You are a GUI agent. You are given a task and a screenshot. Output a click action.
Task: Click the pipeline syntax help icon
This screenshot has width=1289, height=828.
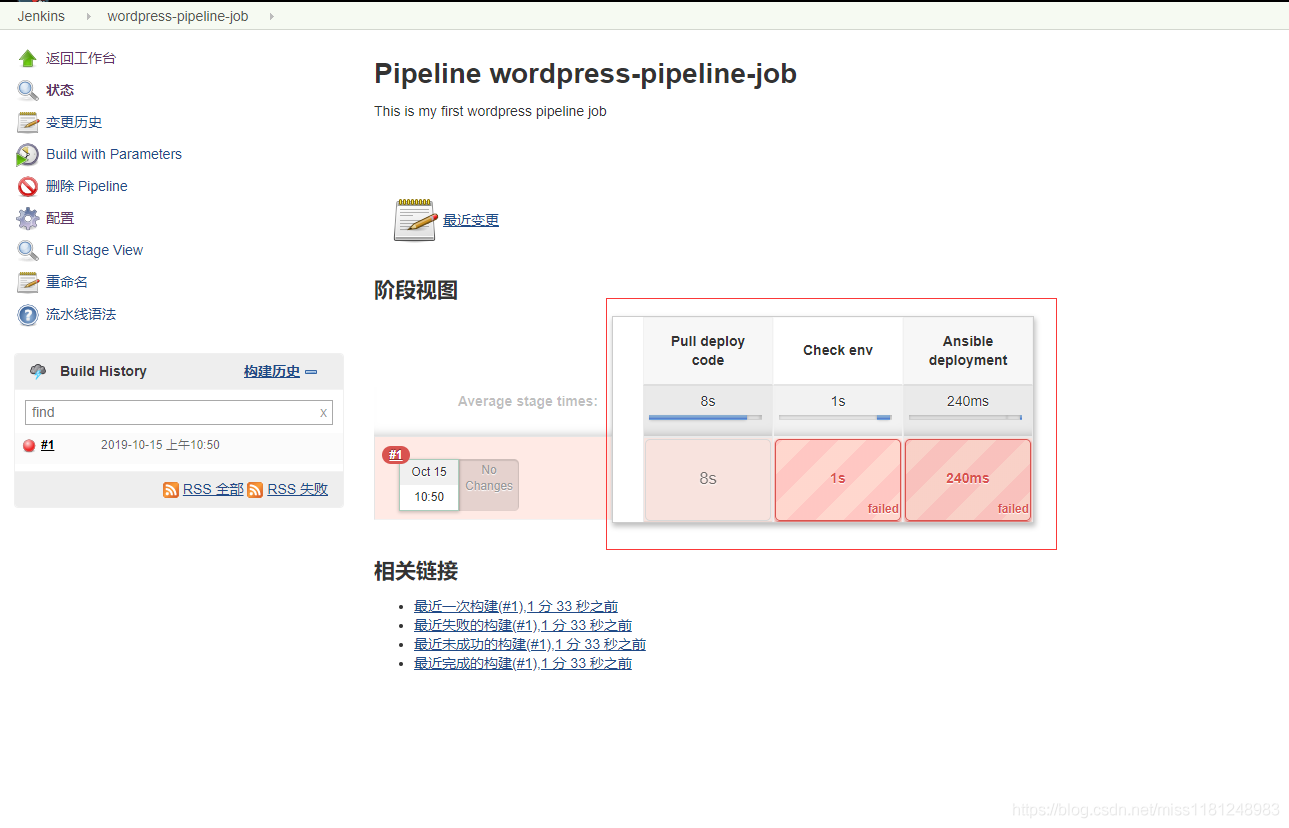(28, 314)
